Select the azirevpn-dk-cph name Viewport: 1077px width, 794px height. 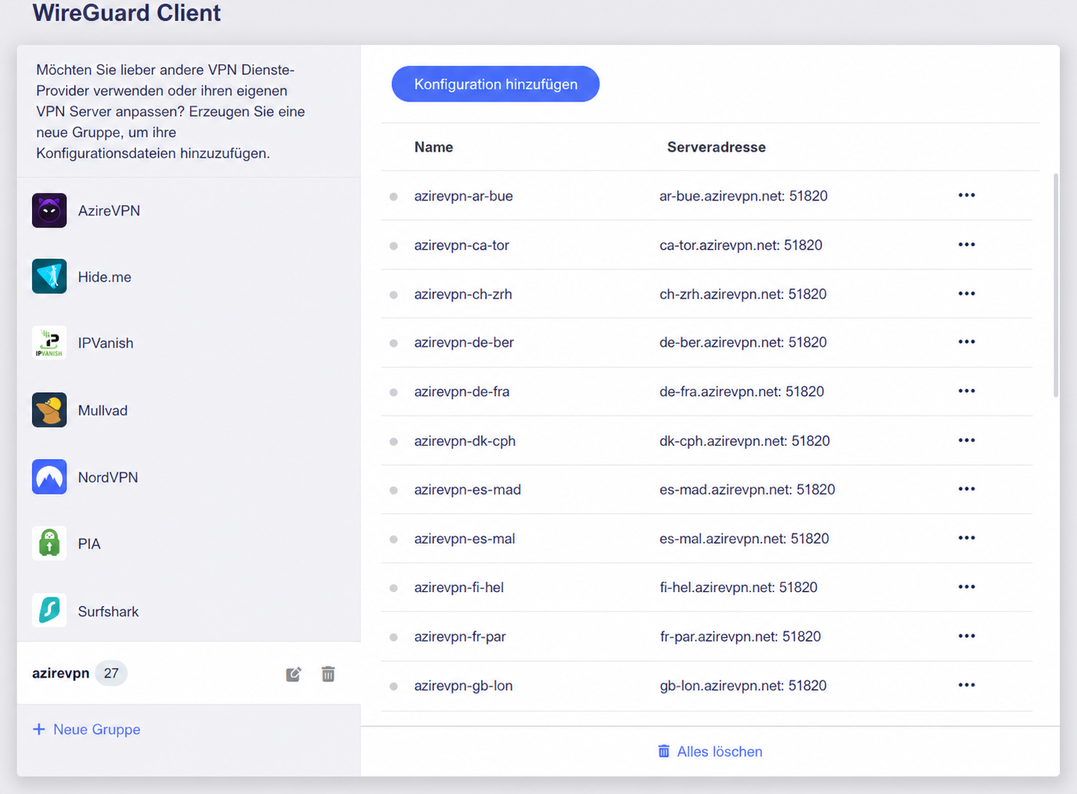464,441
